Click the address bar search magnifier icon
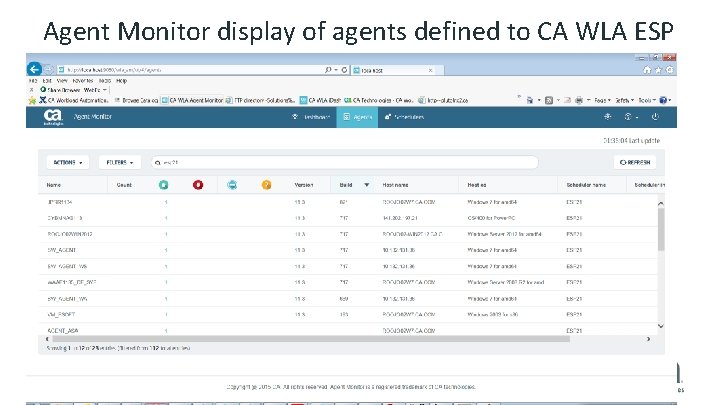 pyautogui.click(x=328, y=70)
